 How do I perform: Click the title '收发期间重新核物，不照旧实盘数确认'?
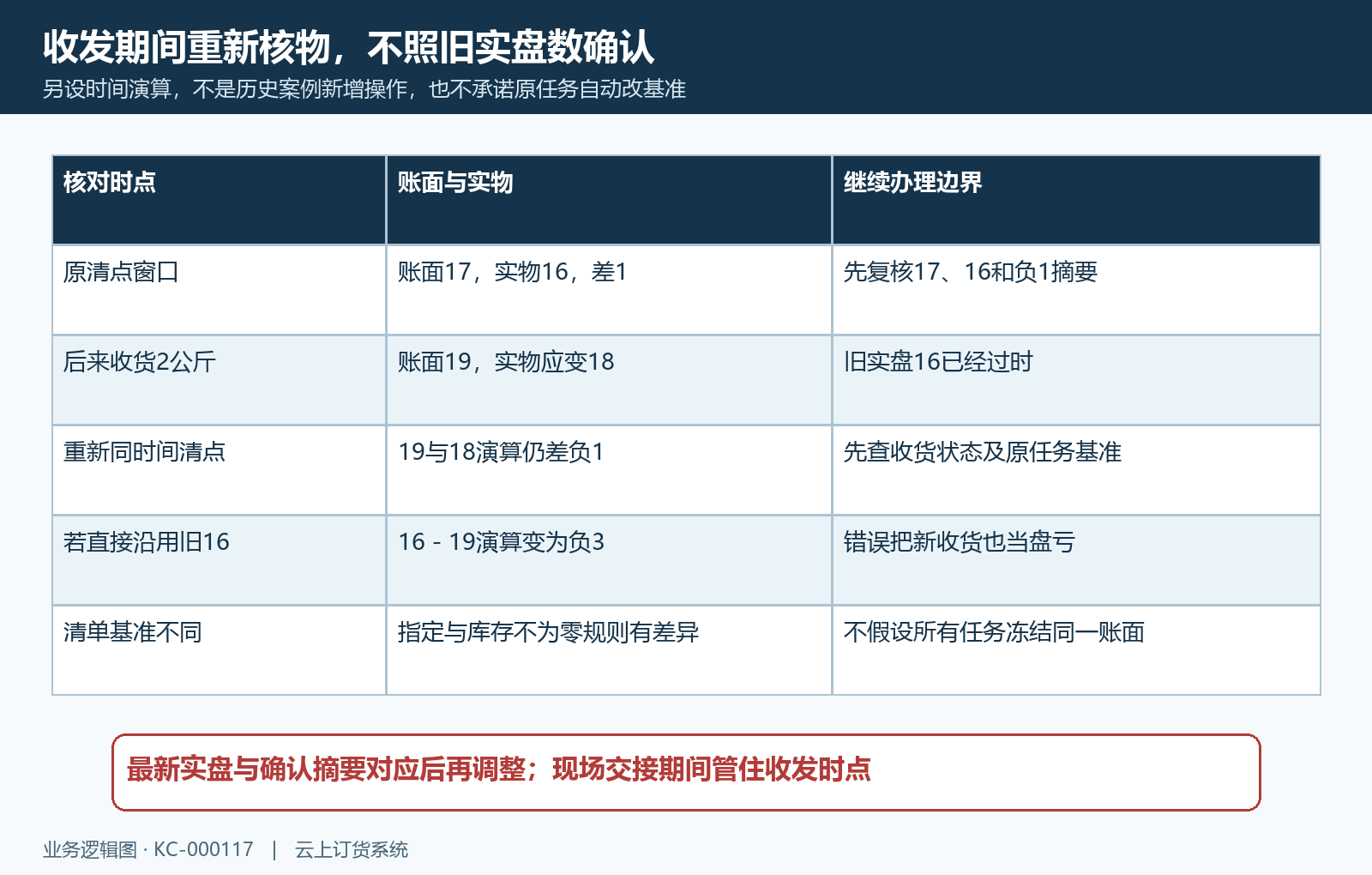click(x=348, y=46)
